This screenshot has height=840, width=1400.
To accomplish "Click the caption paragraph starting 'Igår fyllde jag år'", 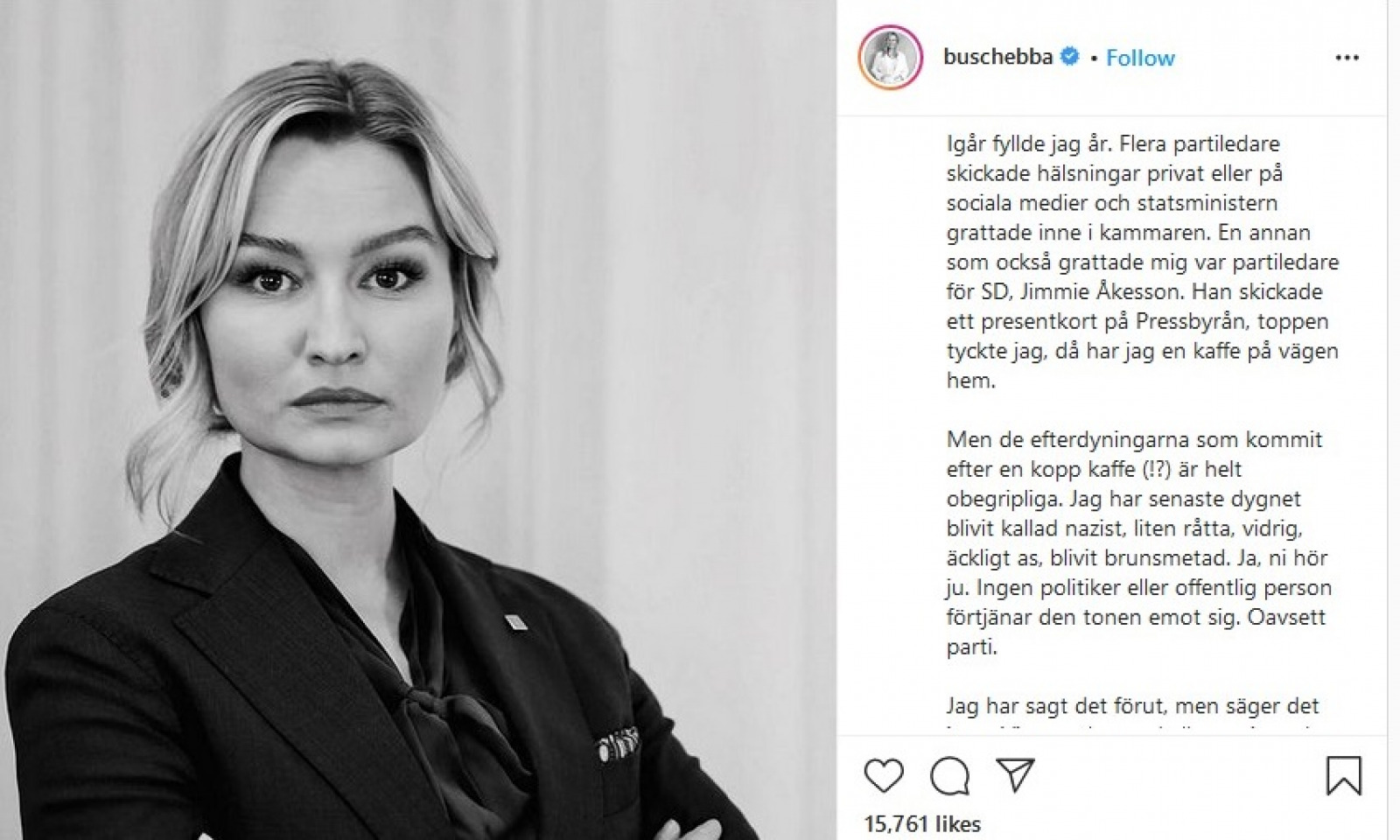I will point(1143,262).
